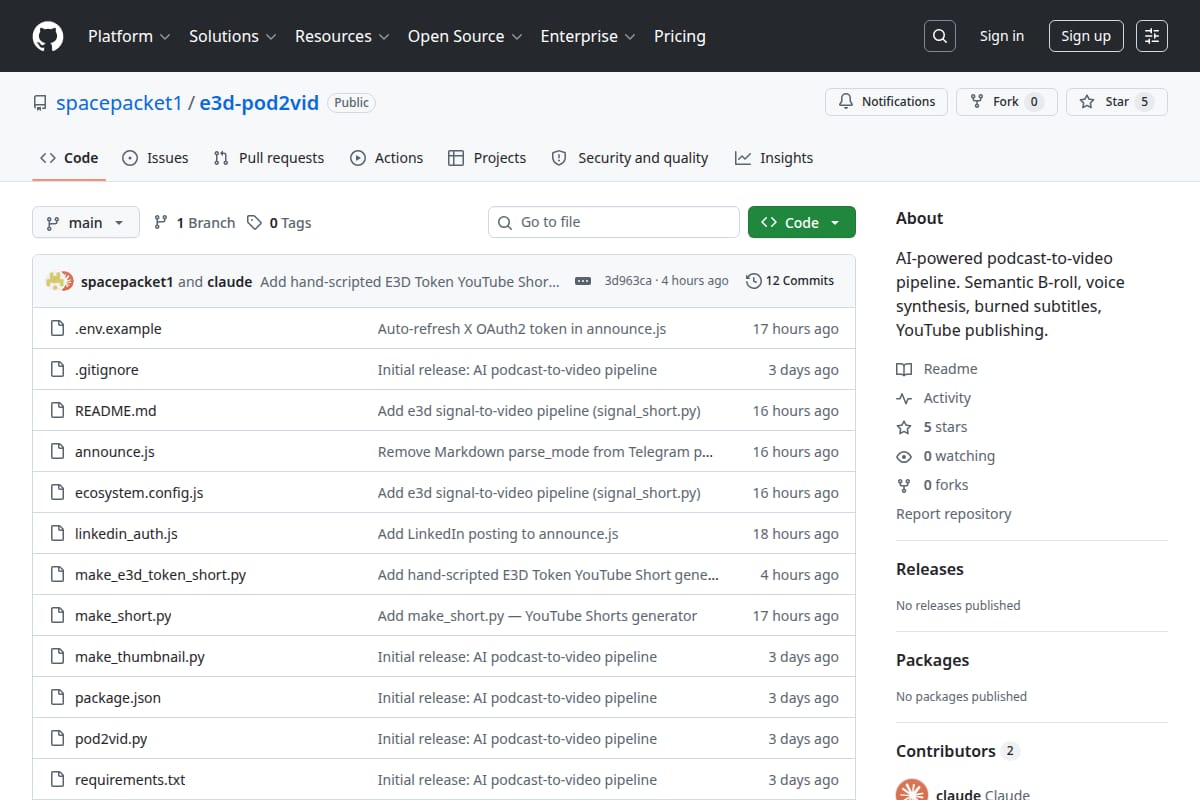Click the search magnifier icon in header
The image size is (1200, 800).
coord(939,36)
